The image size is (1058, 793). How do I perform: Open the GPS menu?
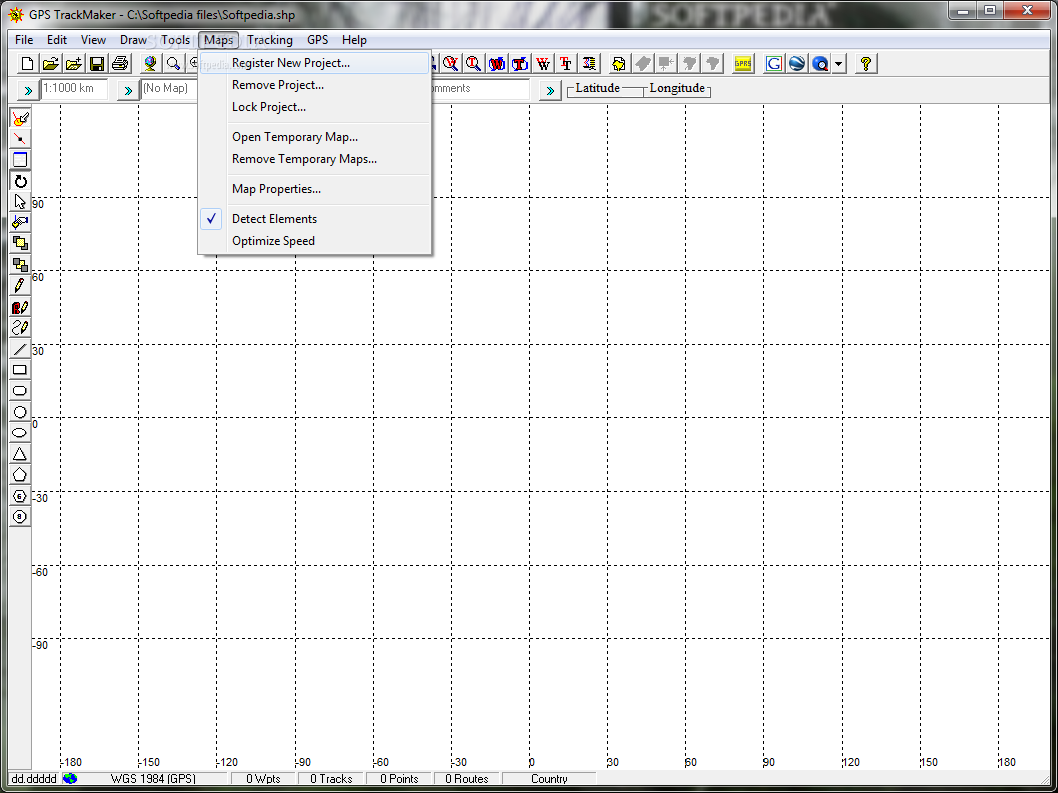[x=317, y=40]
